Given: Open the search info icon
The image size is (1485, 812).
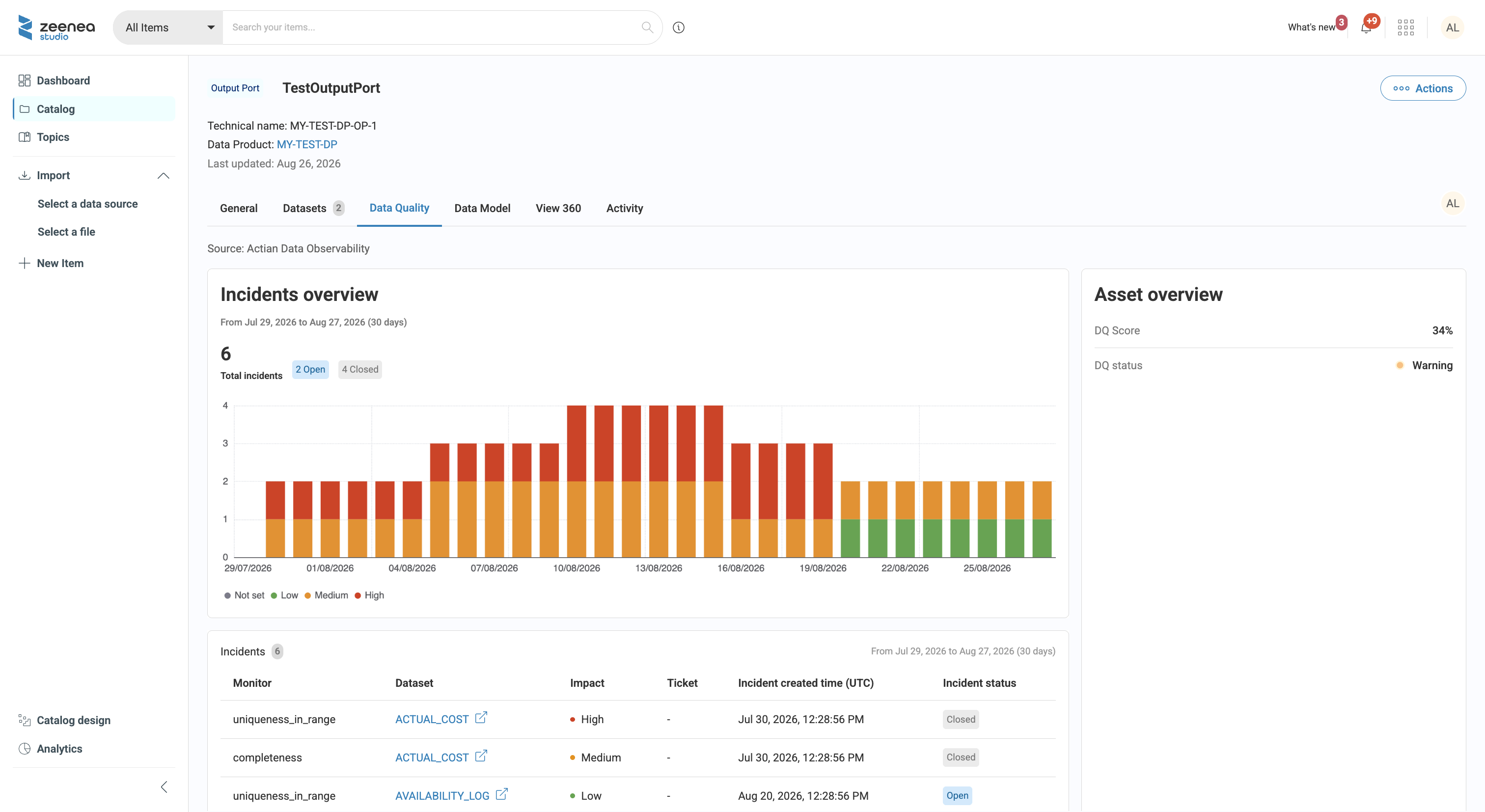Looking at the screenshot, I should point(679,27).
